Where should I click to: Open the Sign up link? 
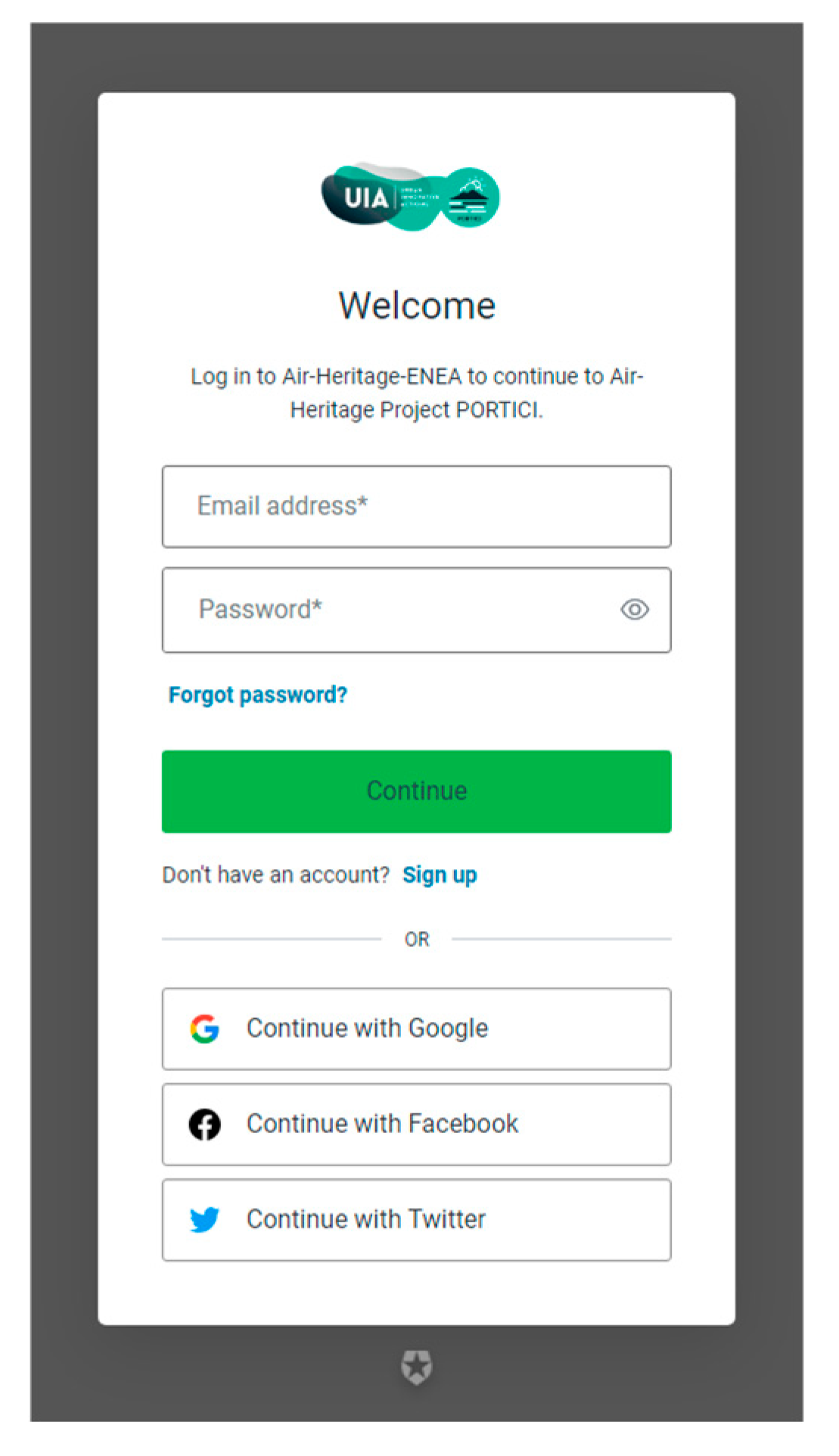(440, 875)
